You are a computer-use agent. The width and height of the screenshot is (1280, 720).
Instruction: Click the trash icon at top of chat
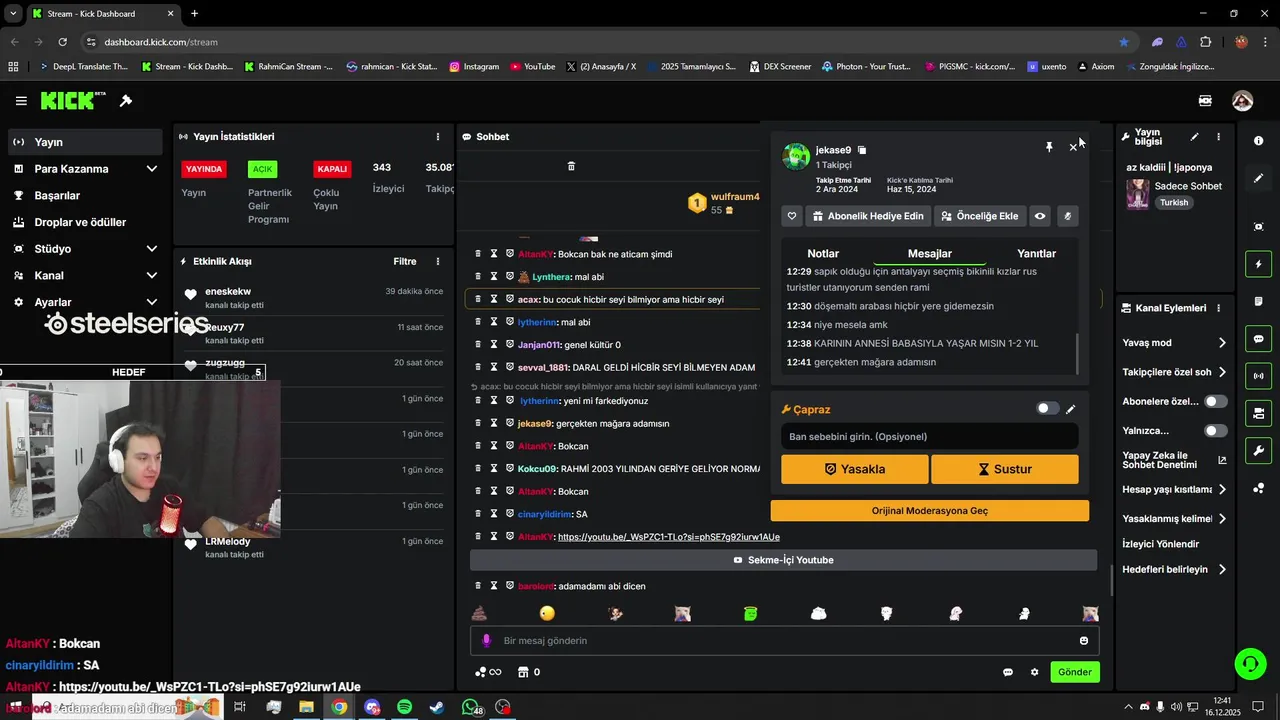pyautogui.click(x=571, y=166)
